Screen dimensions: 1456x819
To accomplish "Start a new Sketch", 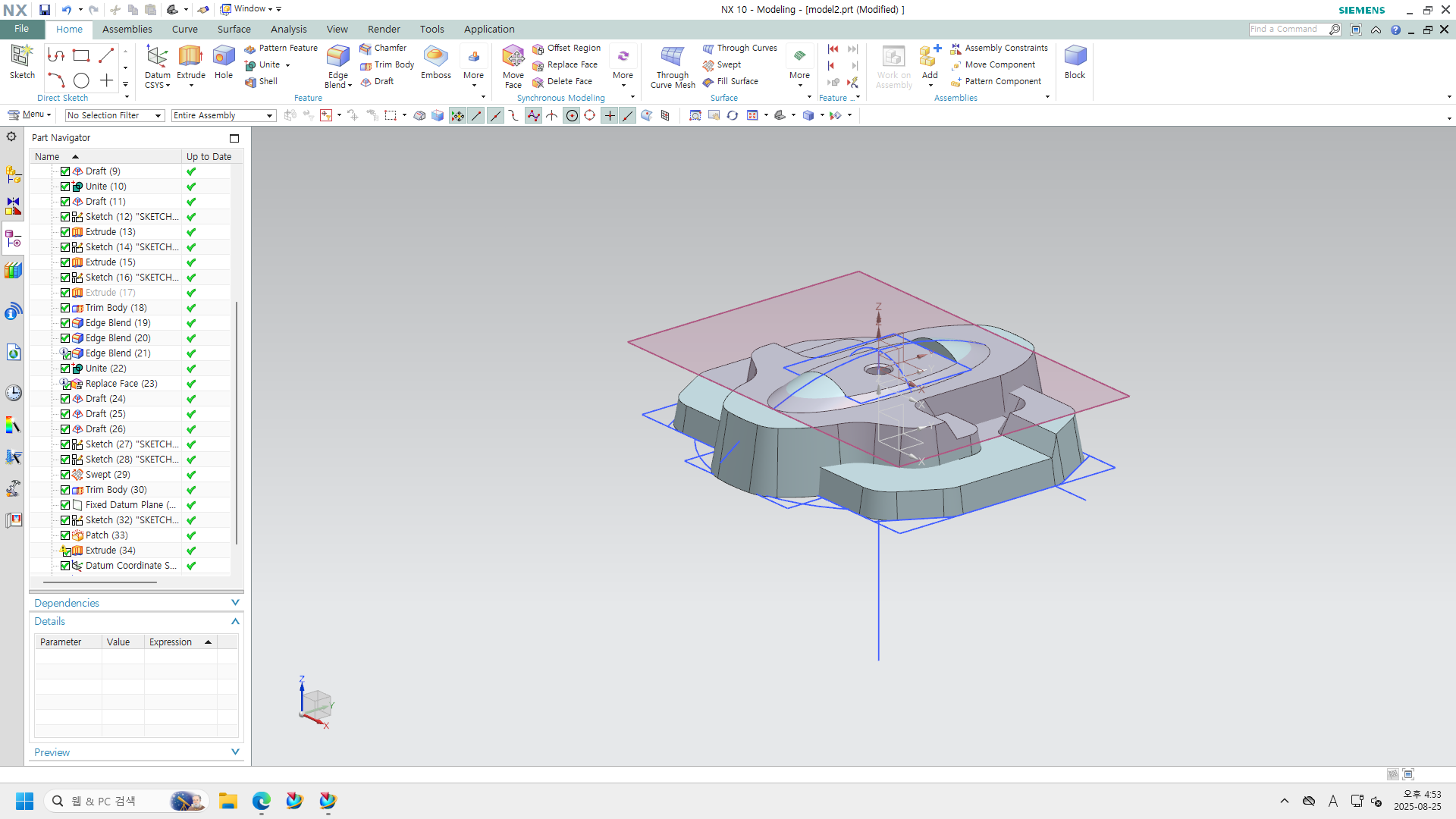I will (21, 57).
